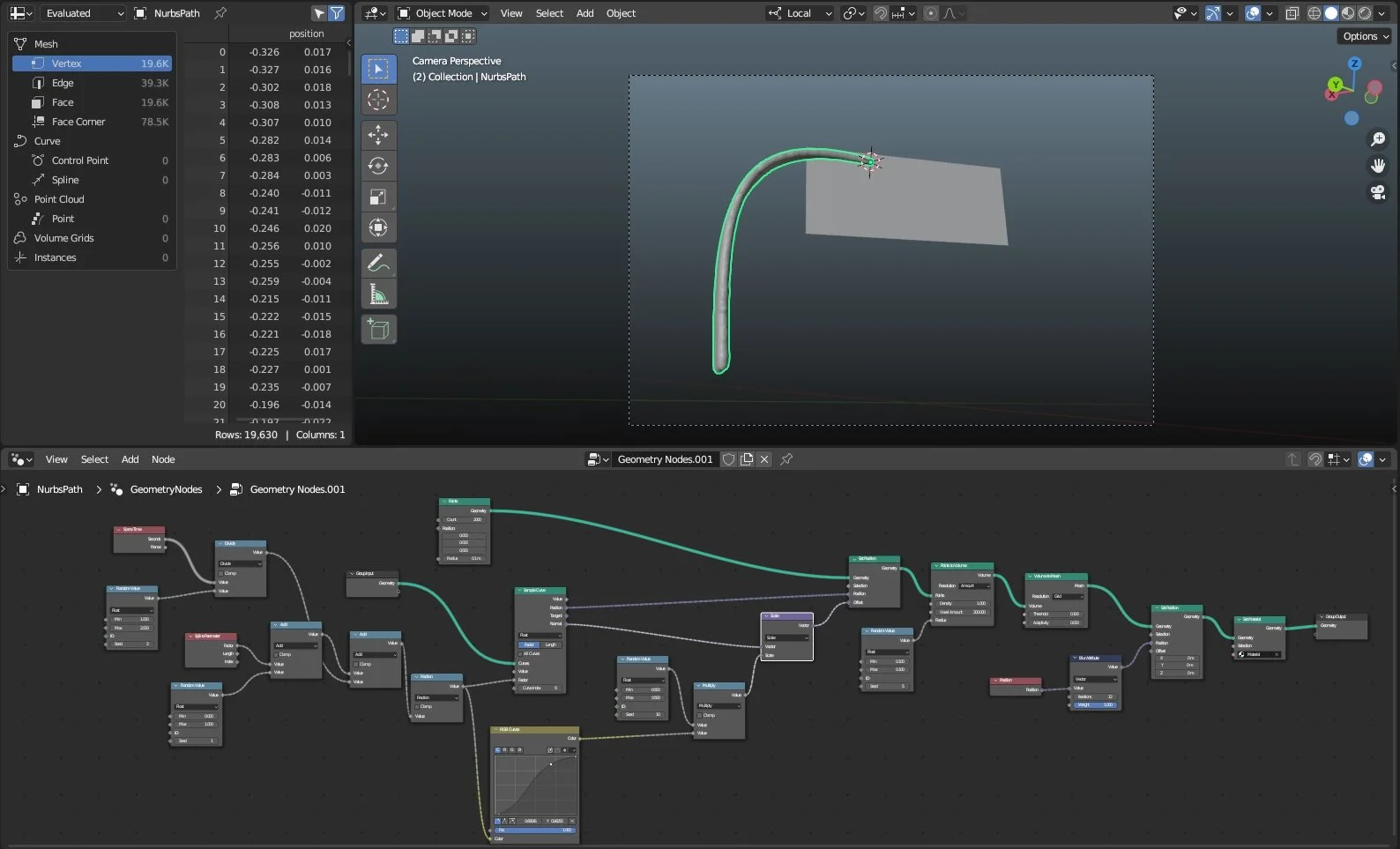The width and height of the screenshot is (1400, 849).
Task: Unlink the Geometry Nodes.001 node group
Action: 764,459
